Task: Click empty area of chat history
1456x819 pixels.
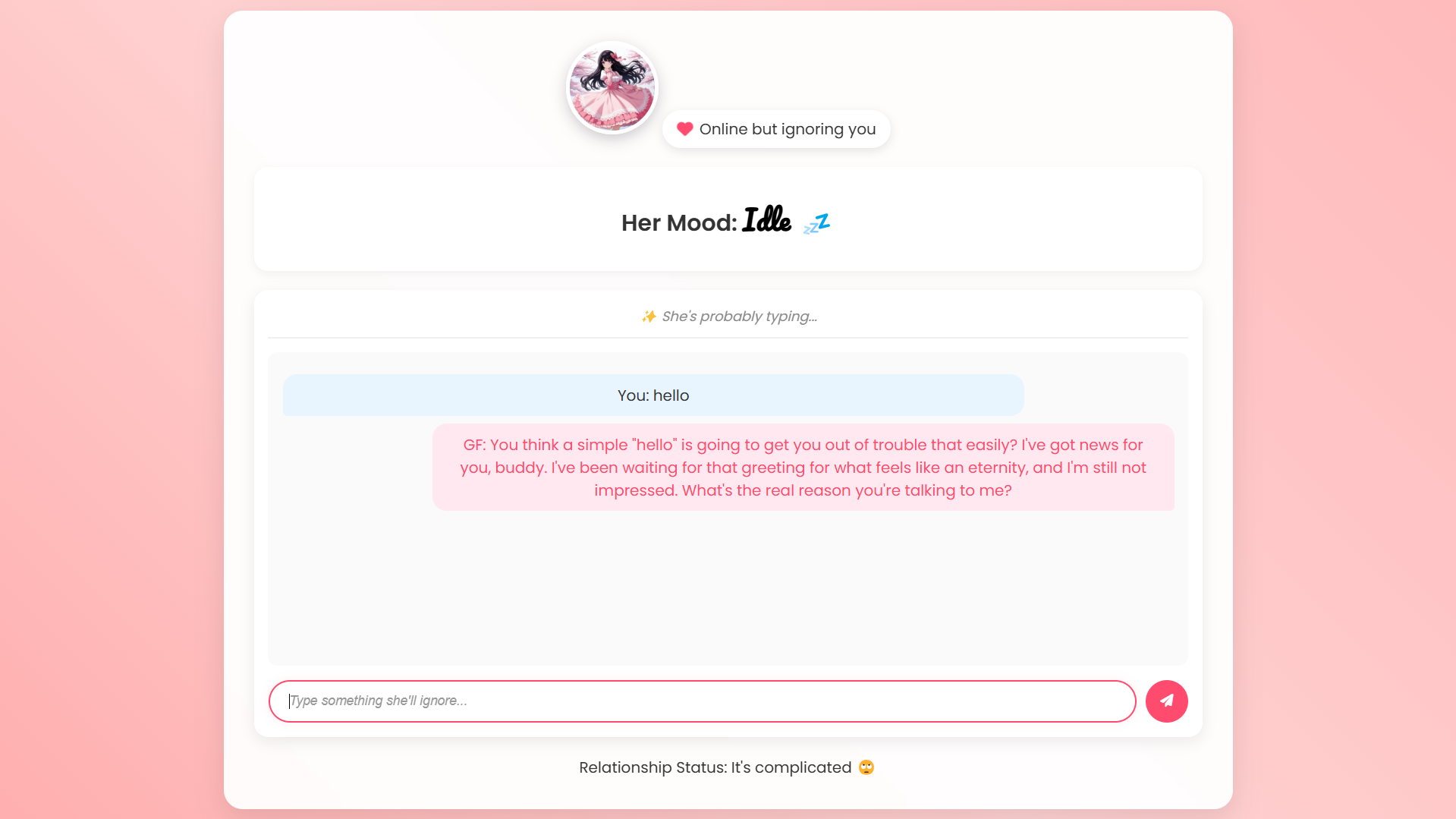Action: pos(728,588)
